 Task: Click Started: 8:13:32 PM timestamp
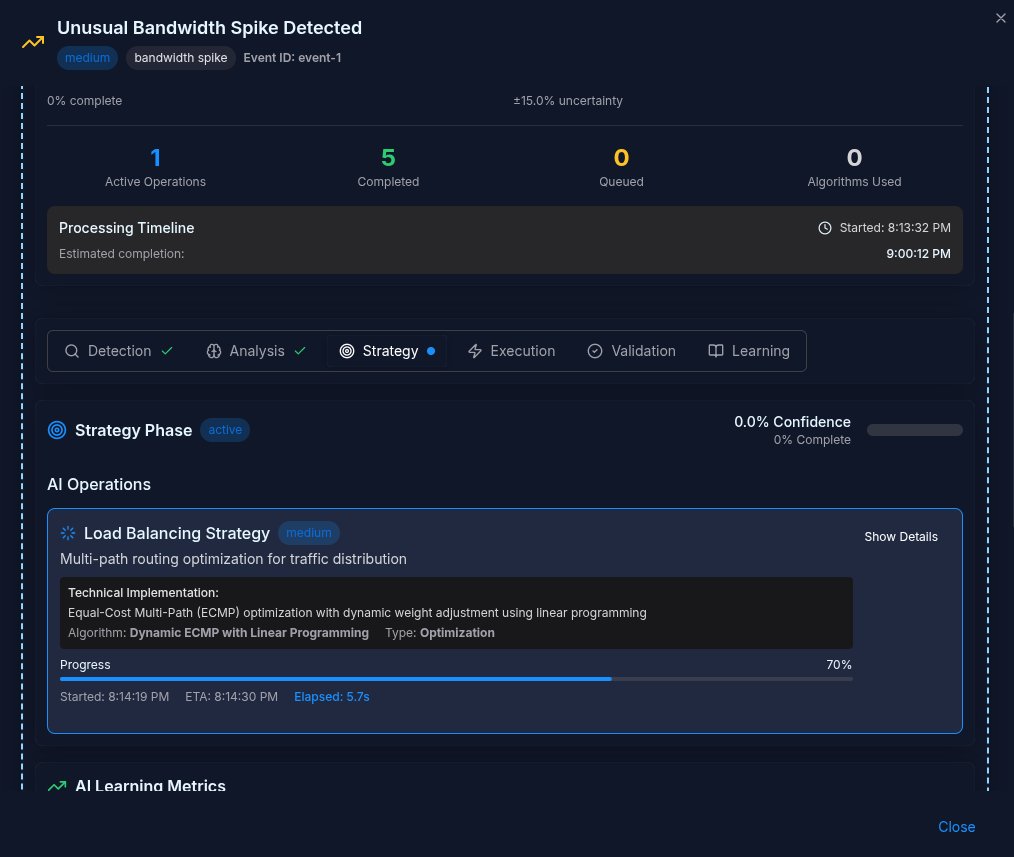click(895, 228)
